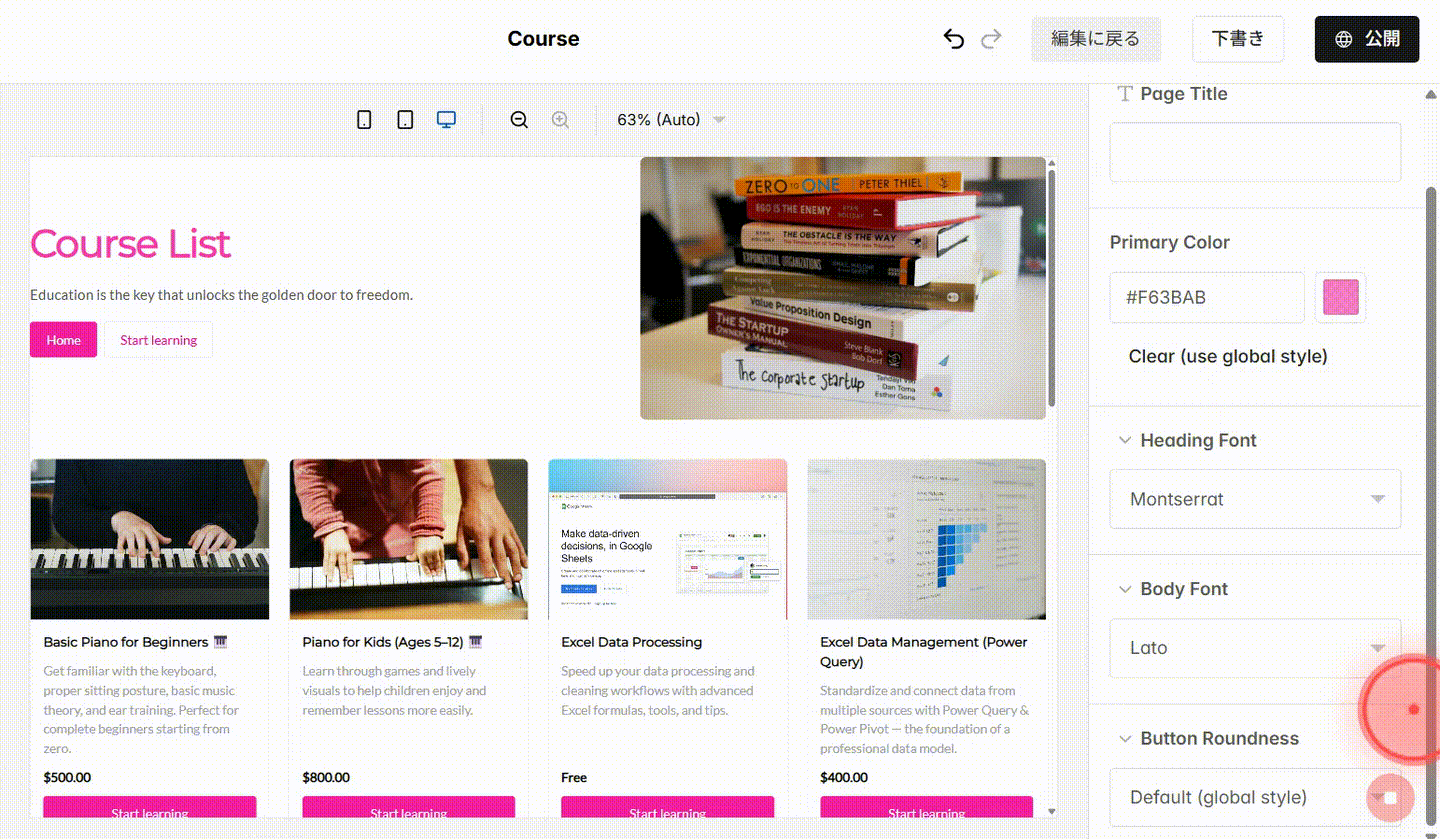Click the outlined Start learning hero button
Image resolution: width=1440 pixels, height=839 pixels.
coord(158,340)
